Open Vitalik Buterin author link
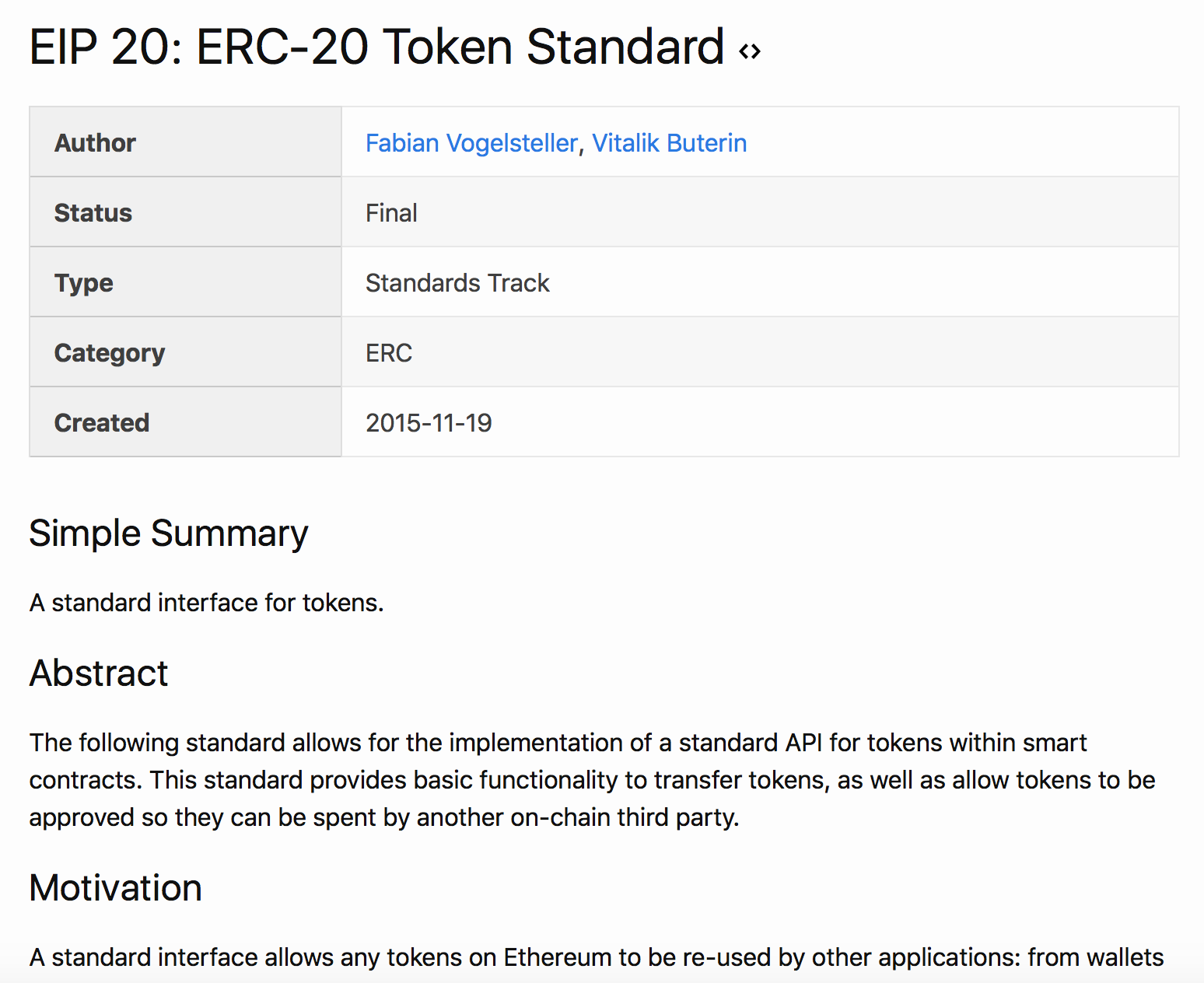Image resolution: width=1204 pixels, height=983 pixels. click(x=669, y=143)
